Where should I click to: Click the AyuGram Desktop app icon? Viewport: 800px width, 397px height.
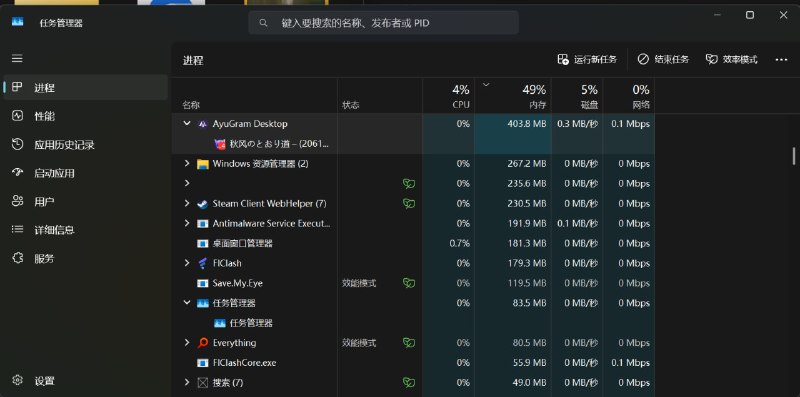tap(203, 124)
